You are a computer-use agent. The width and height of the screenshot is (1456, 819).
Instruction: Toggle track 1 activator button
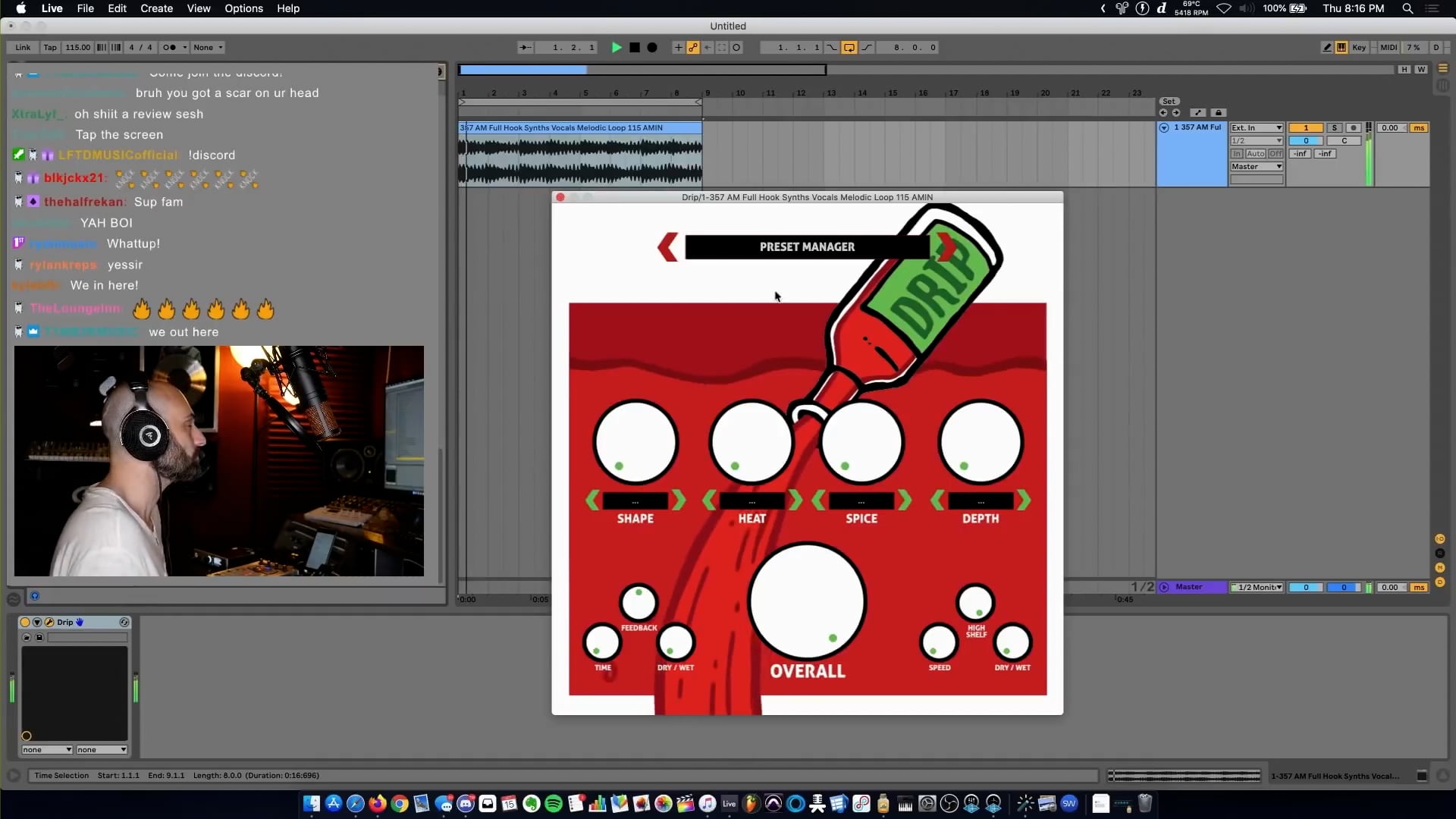(x=1306, y=127)
